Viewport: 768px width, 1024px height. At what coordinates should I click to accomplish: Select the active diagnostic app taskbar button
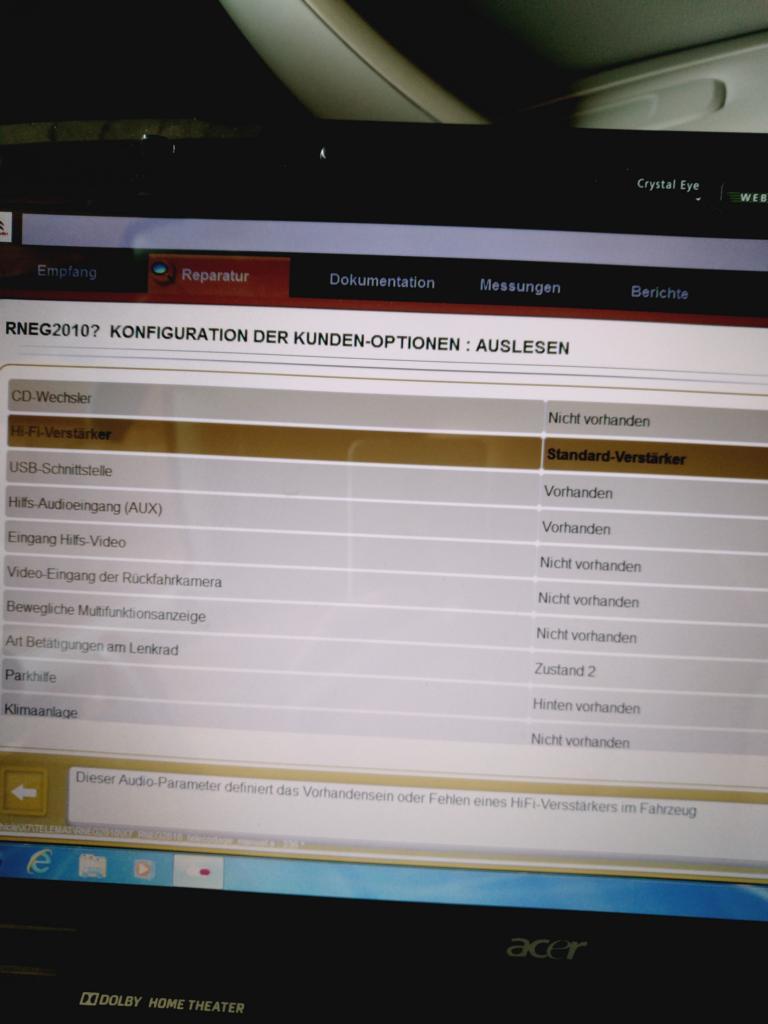198,872
